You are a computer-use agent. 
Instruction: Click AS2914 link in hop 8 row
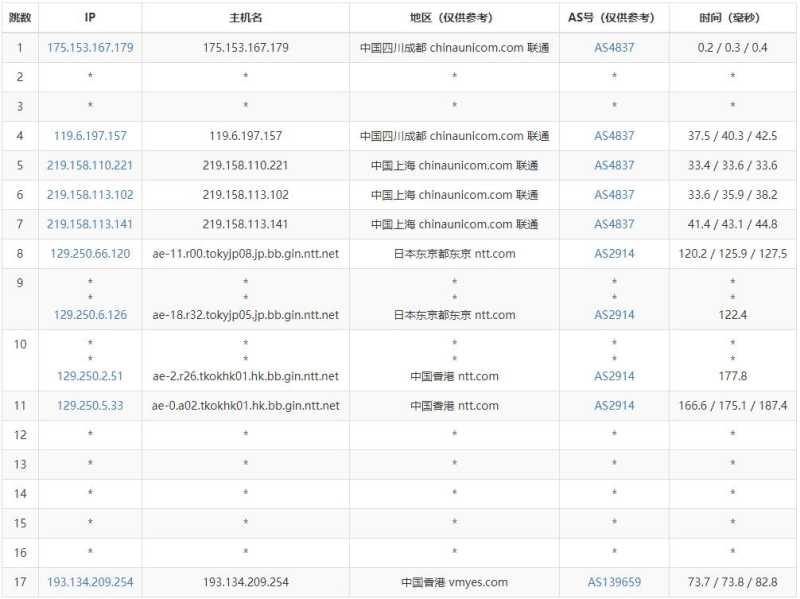[614, 254]
